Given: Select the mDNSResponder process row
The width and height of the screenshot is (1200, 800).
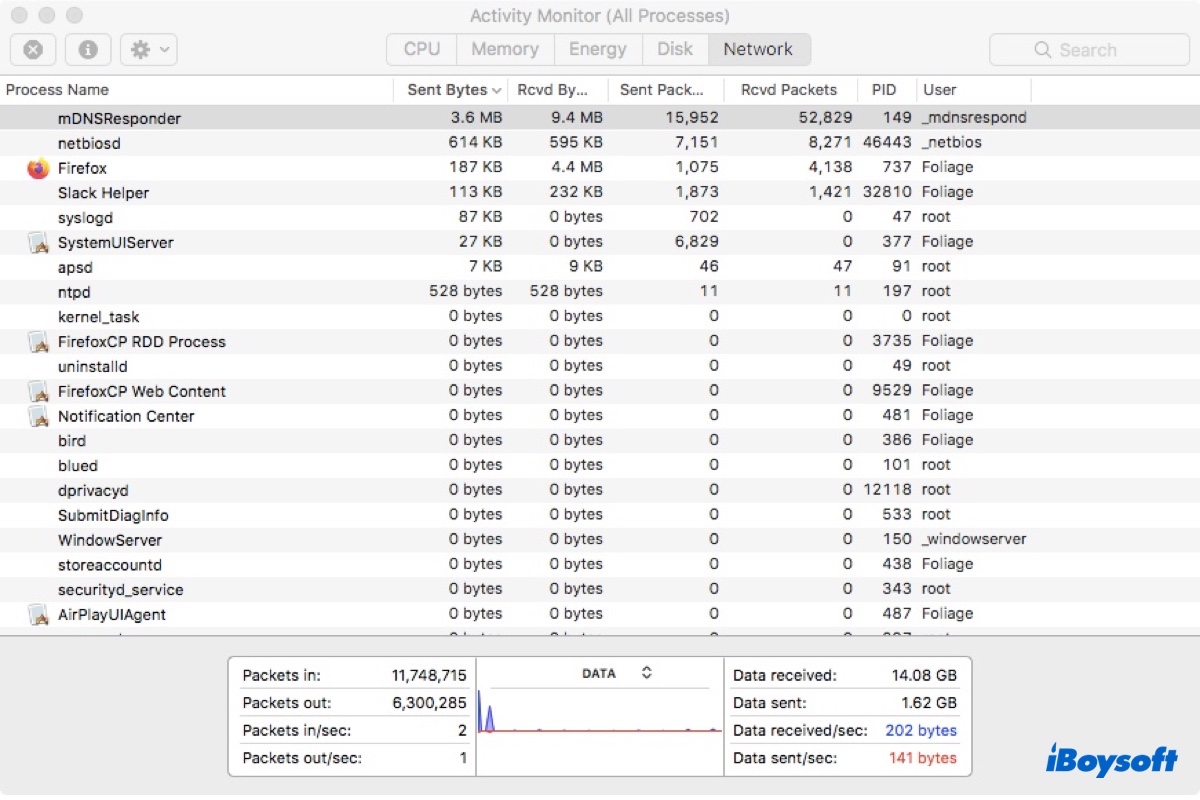Looking at the screenshot, I should pos(119,118).
